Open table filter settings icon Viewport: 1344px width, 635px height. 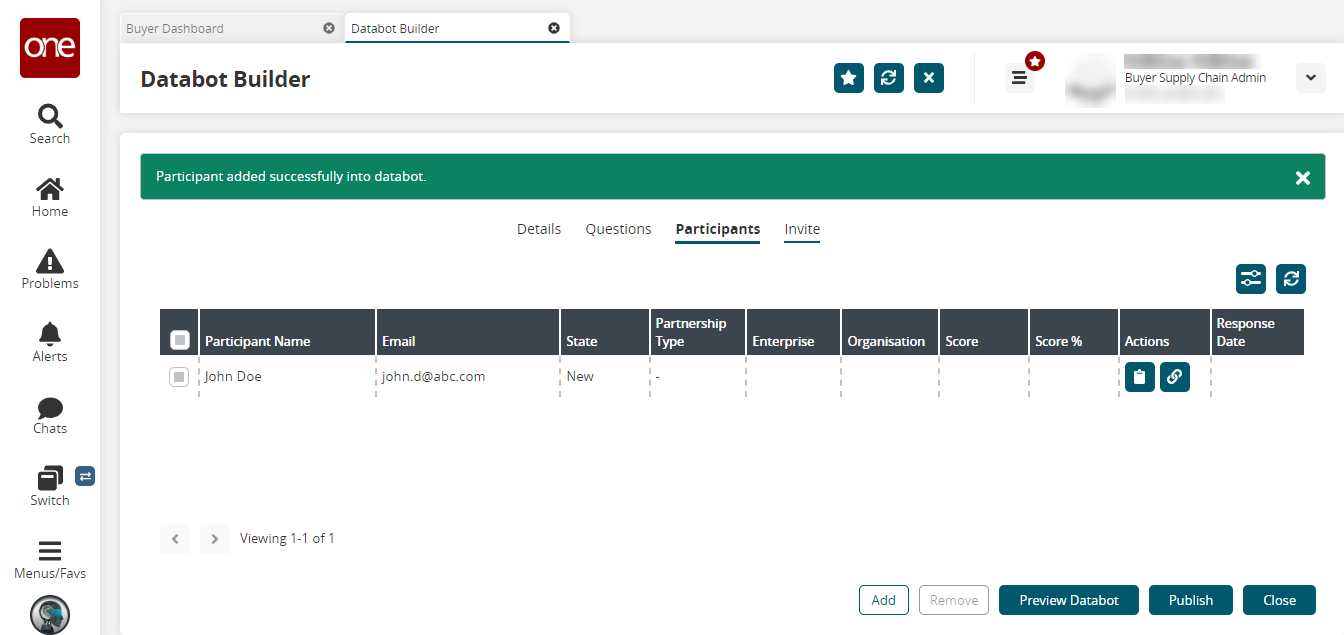click(x=1251, y=279)
